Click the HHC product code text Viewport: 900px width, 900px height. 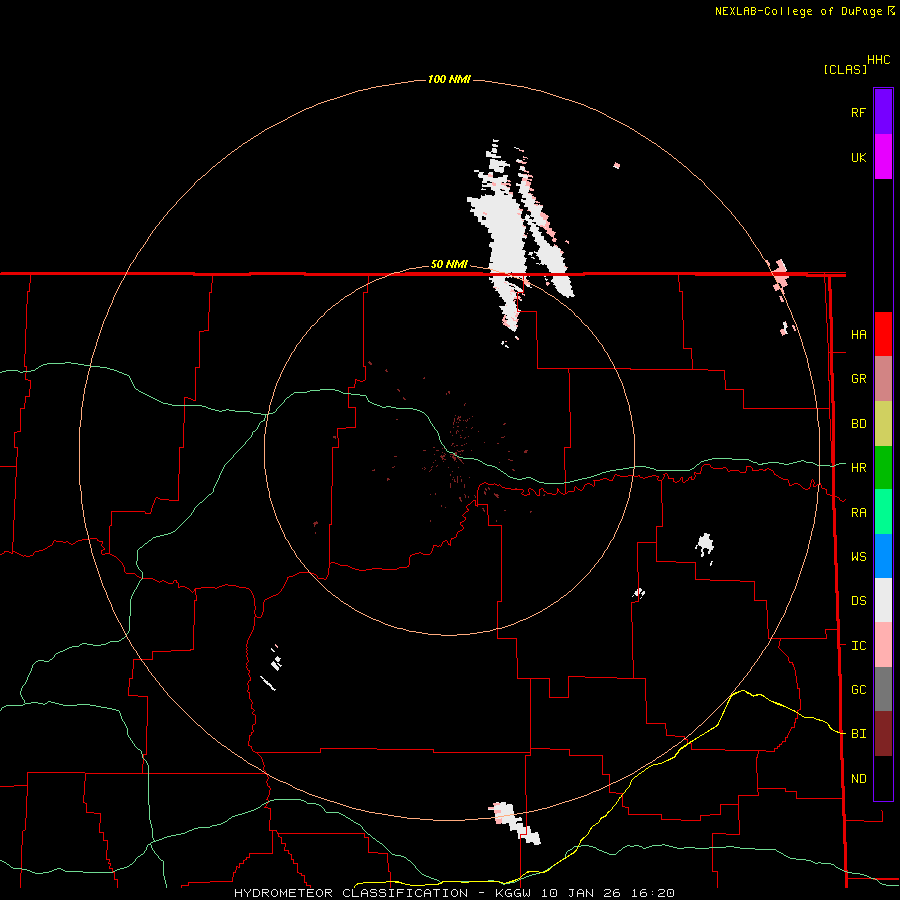coord(879,60)
